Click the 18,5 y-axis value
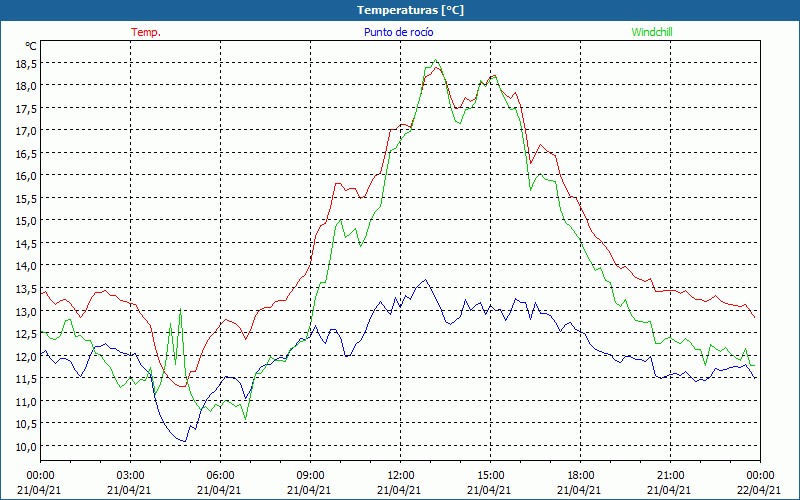The width and height of the screenshot is (800, 500). click(25, 63)
